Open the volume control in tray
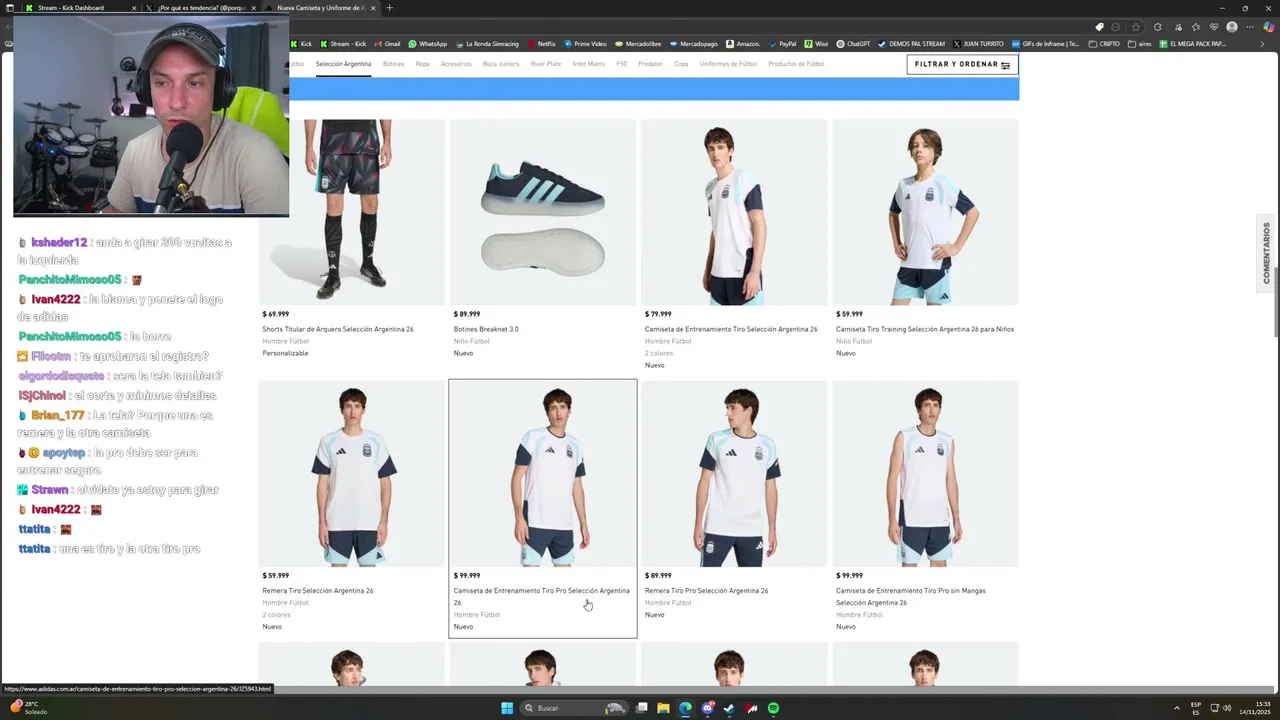The width and height of the screenshot is (1280, 720). (x=1228, y=708)
